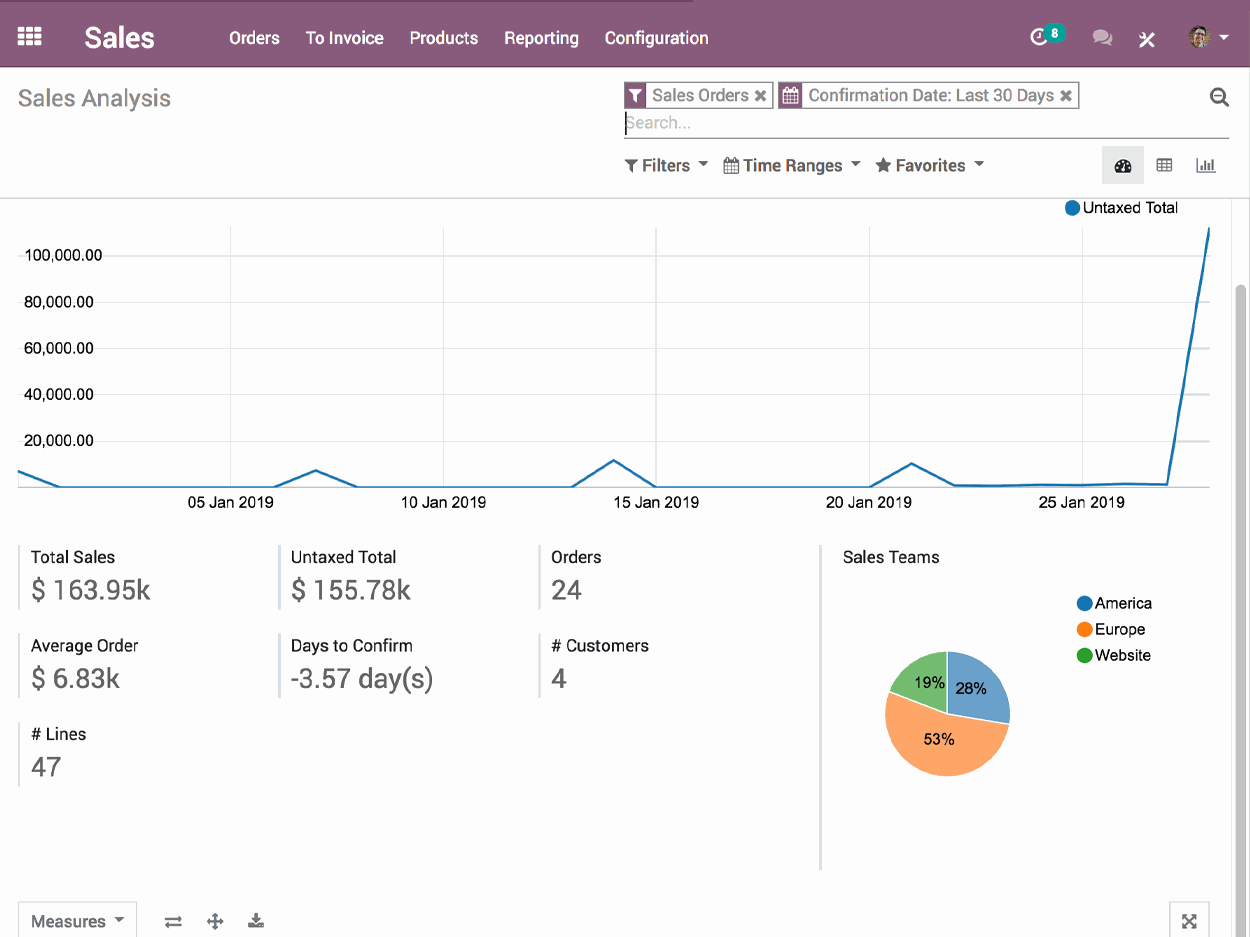Click the flip axis arrows icon
The image size is (1250, 937).
click(x=174, y=921)
